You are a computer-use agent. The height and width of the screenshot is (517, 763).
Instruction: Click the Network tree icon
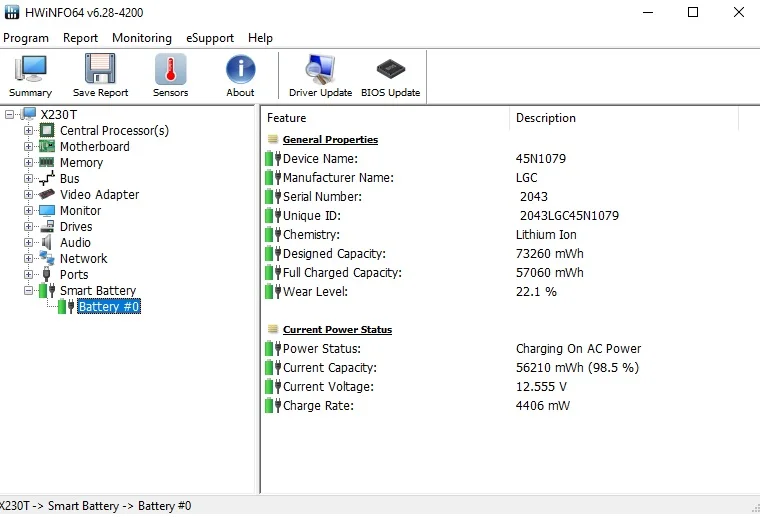point(47,258)
